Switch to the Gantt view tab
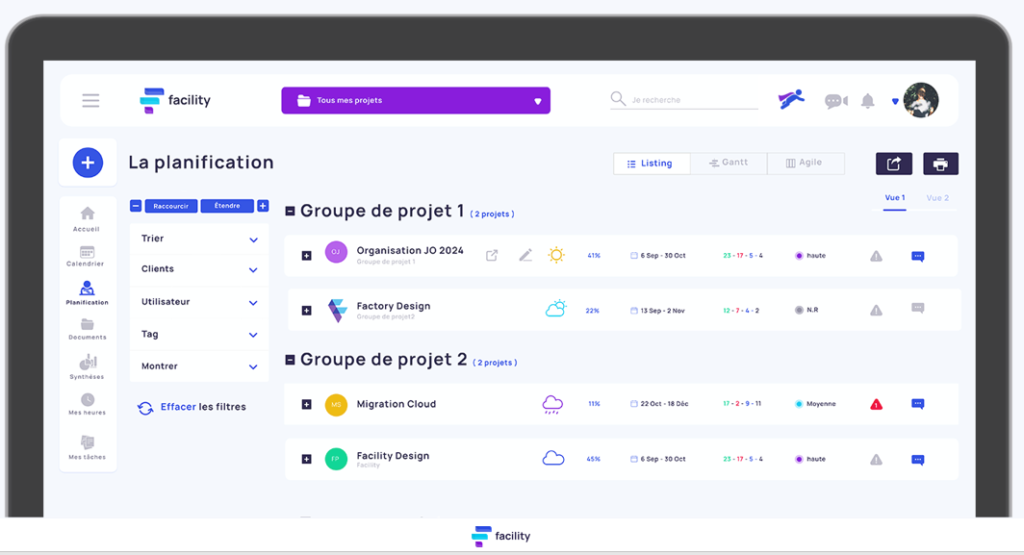 pyautogui.click(x=728, y=163)
